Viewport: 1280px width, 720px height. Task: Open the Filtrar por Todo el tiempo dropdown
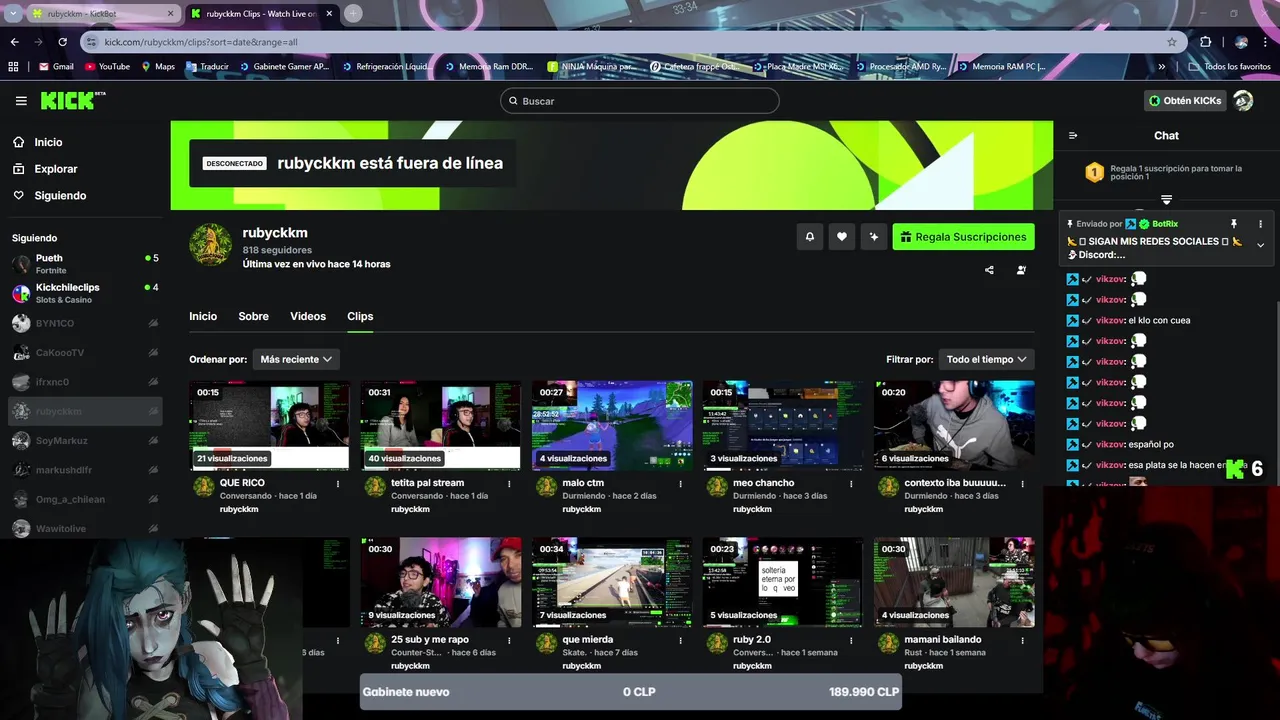coord(986,359)
